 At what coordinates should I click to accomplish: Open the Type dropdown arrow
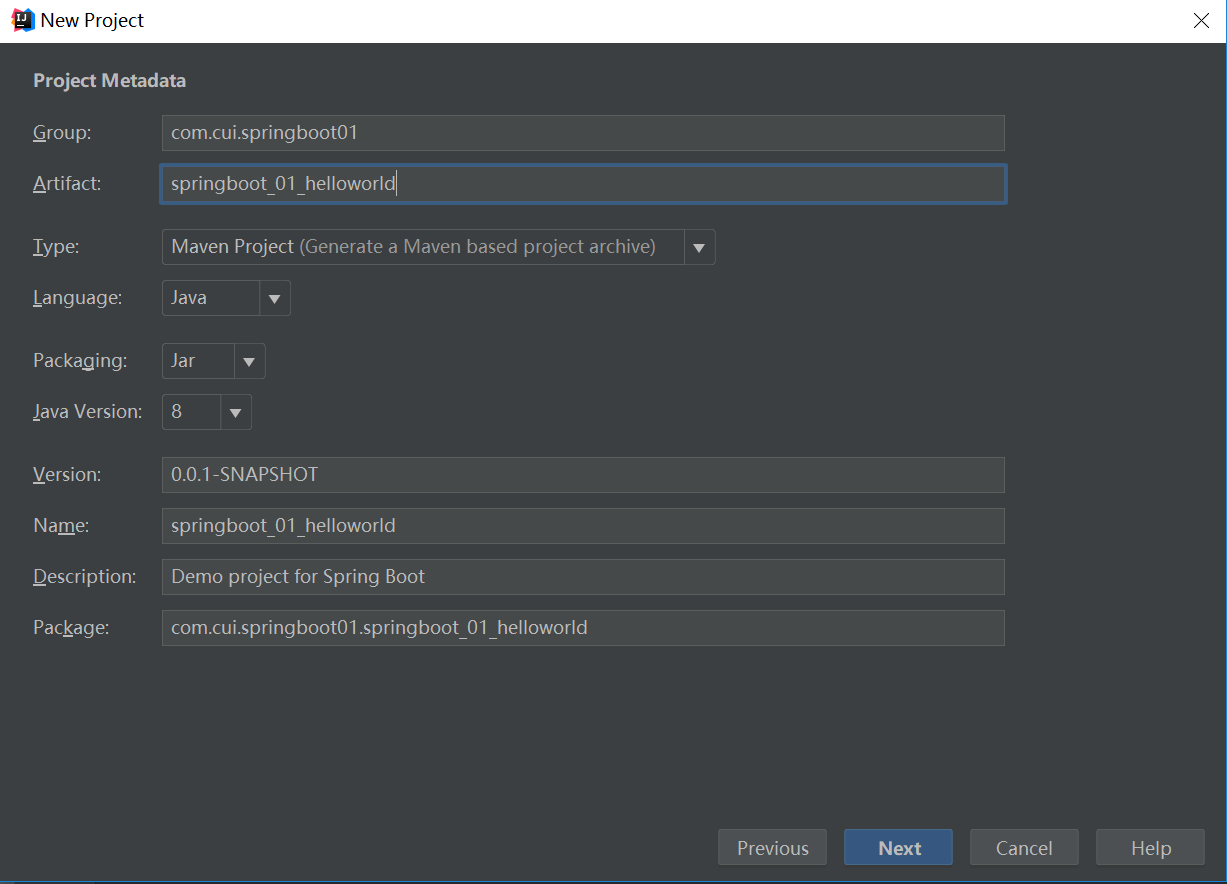tap(699, 247)
